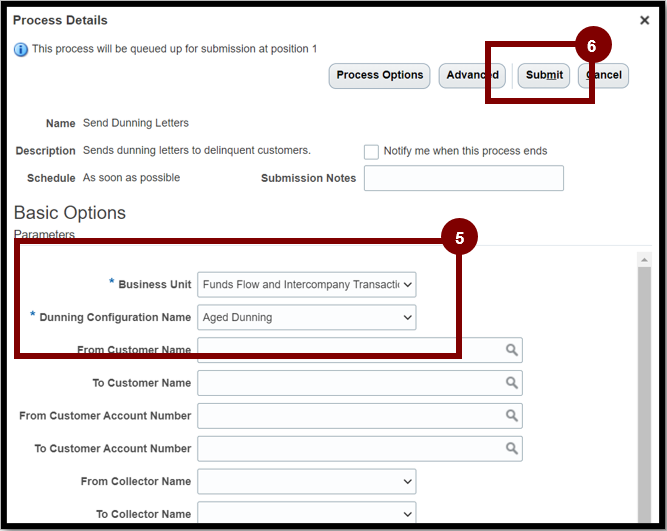The image size is (667, 531).
Task: Open the To Customer Name search lookup
Action: 512,383
